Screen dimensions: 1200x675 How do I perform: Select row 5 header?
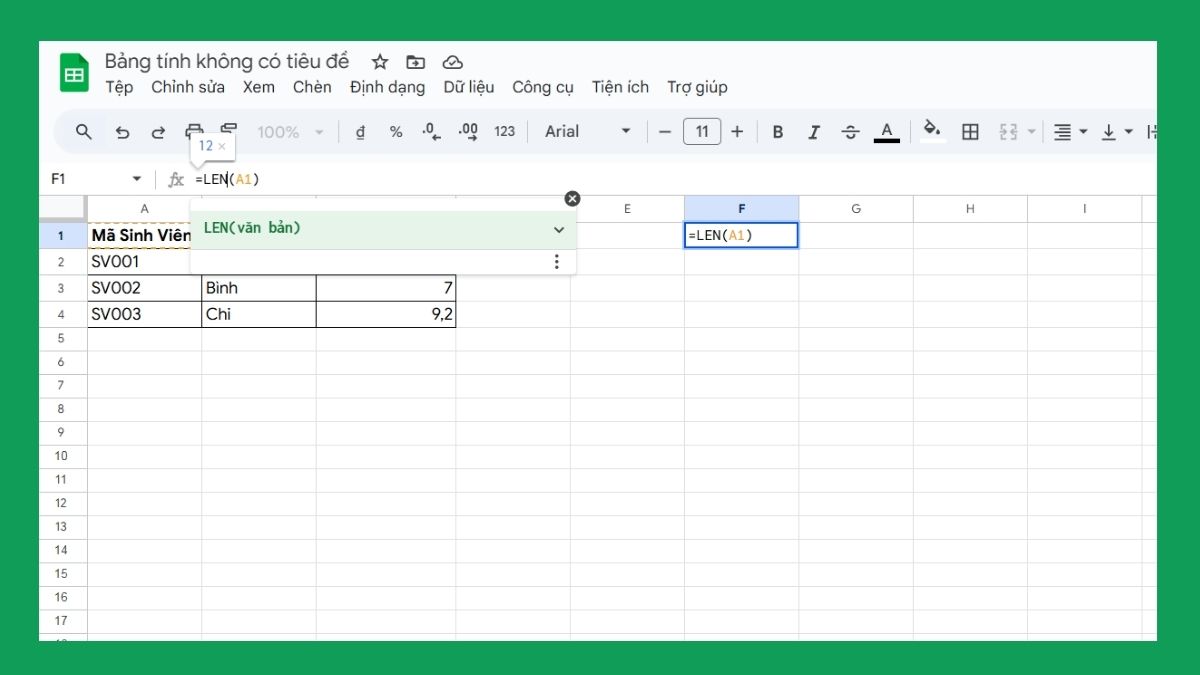tap(63, 338)
